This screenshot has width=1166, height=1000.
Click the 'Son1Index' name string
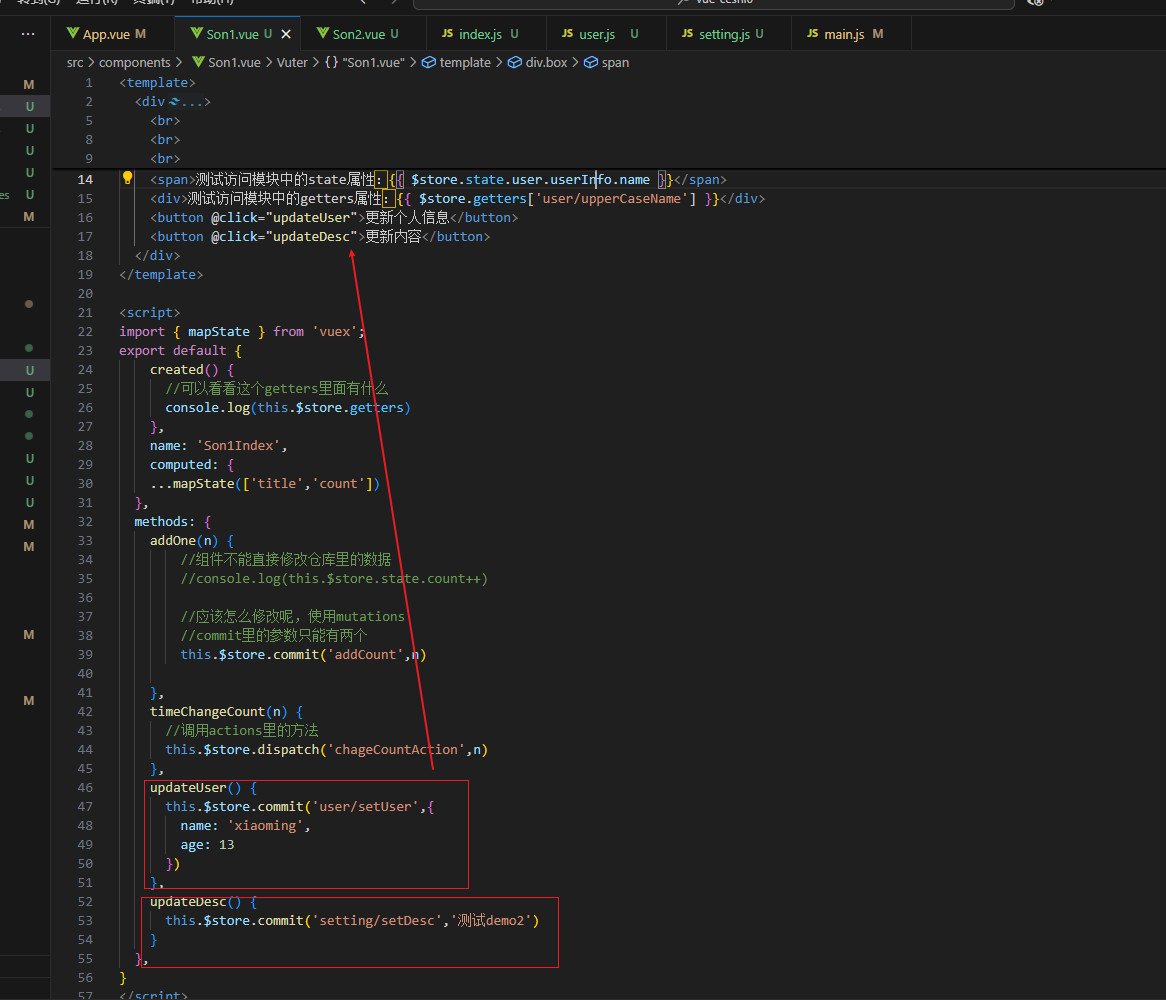click(238, 445)
